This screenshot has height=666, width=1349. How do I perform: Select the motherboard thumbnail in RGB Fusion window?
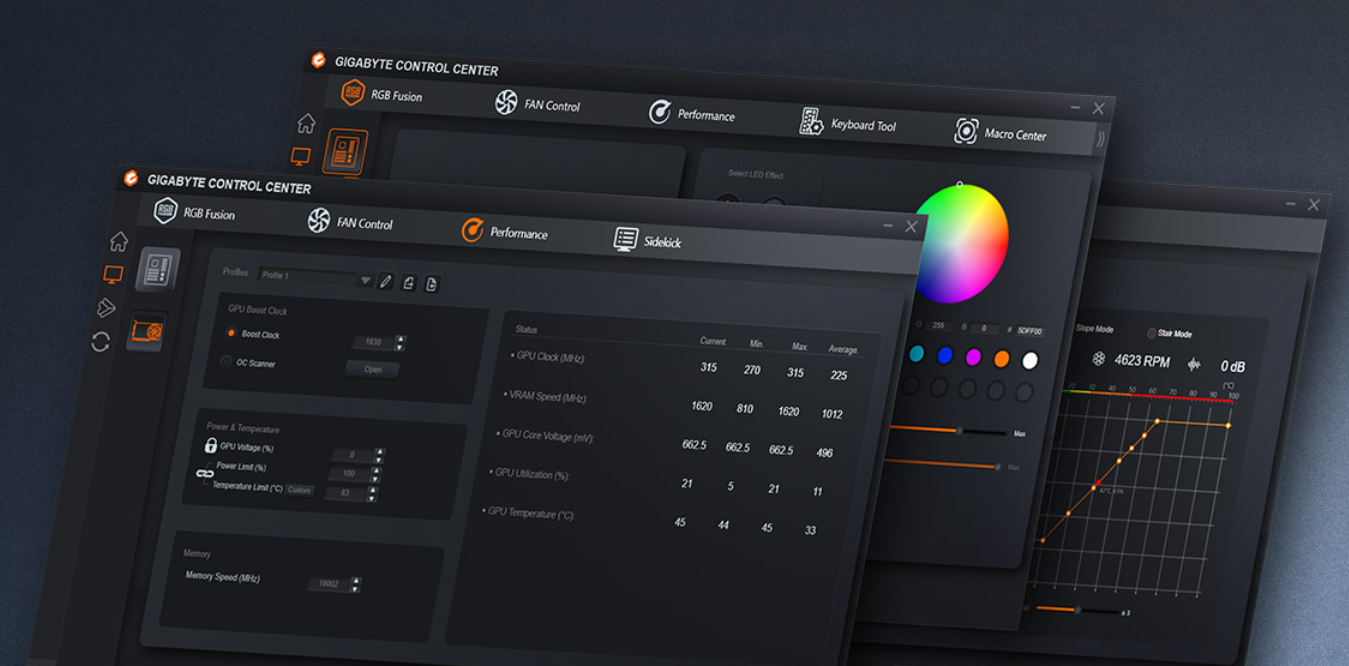345,152
